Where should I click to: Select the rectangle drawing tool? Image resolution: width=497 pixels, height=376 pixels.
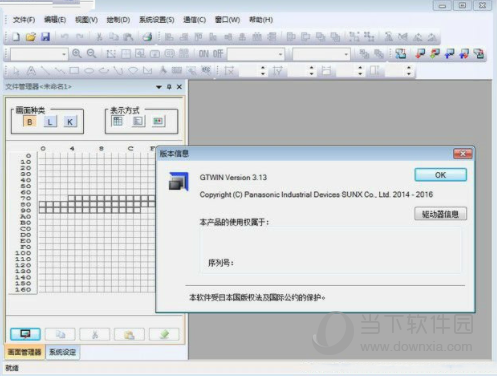tap(74, 71)
